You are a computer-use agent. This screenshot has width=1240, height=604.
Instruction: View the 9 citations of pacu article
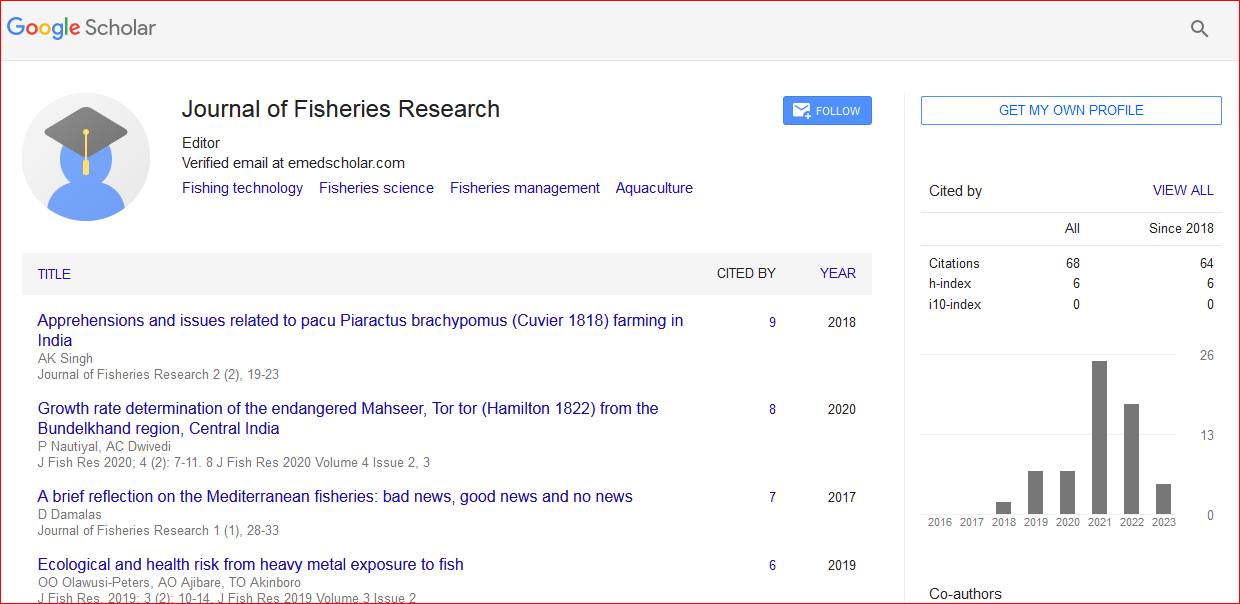pos(772,322)
